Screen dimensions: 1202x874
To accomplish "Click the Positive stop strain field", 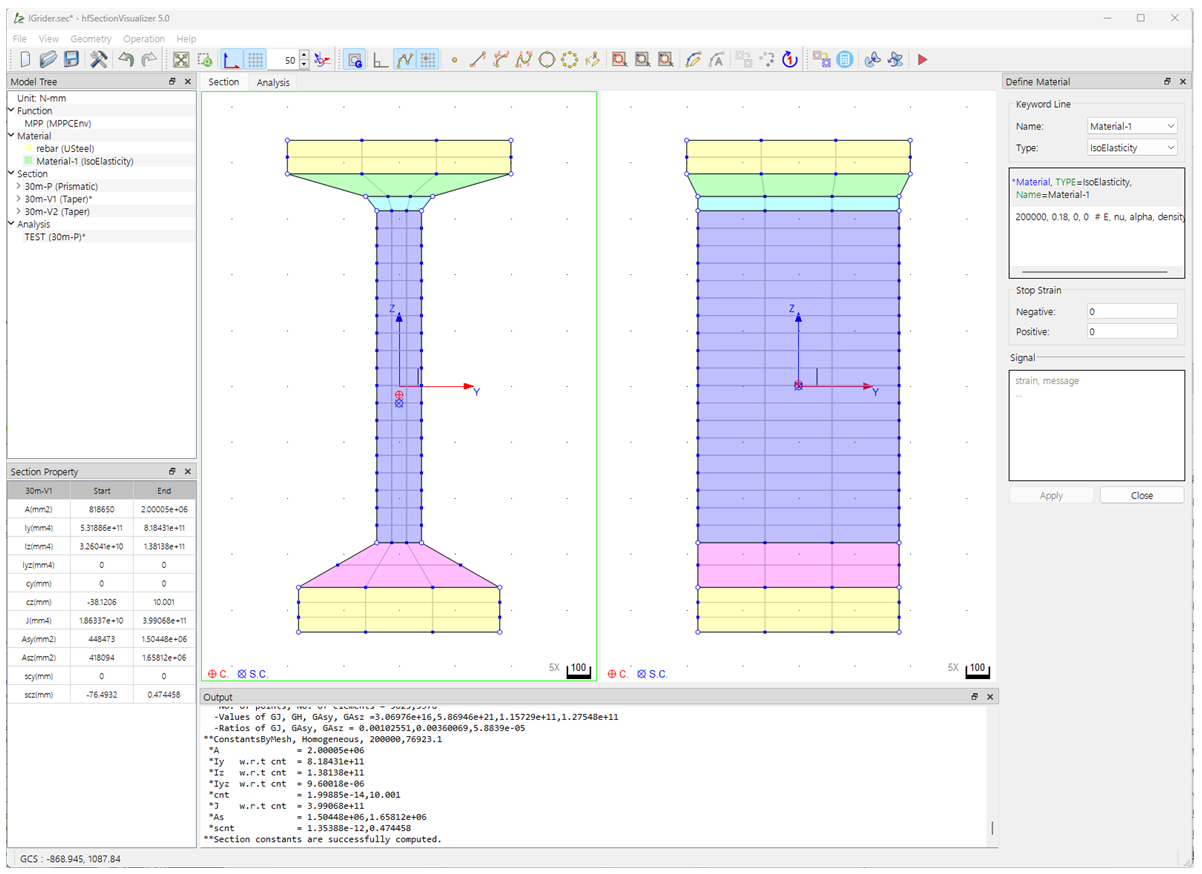I will [1133, 331].
